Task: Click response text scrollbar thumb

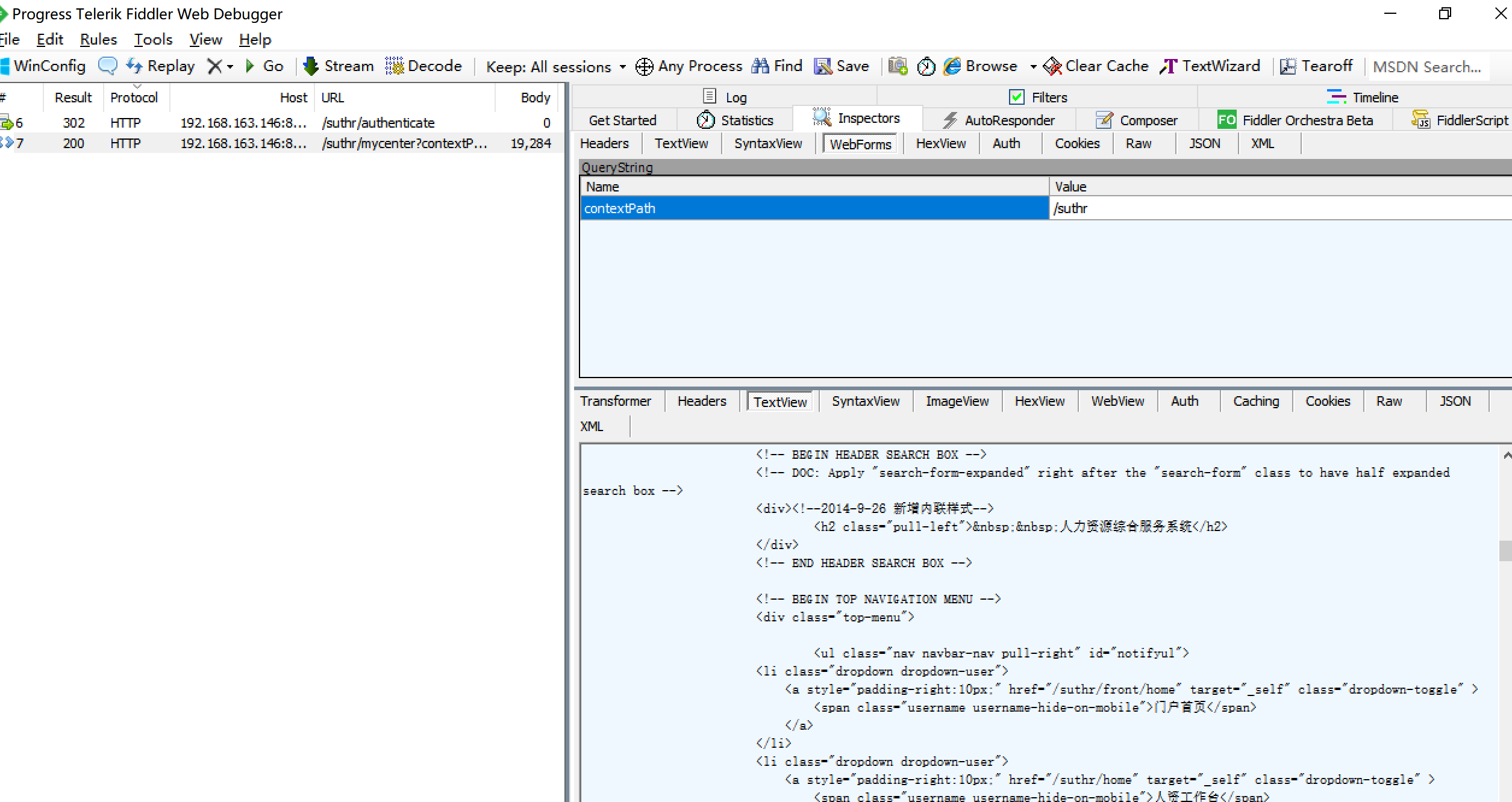Action: (1505, 551)
